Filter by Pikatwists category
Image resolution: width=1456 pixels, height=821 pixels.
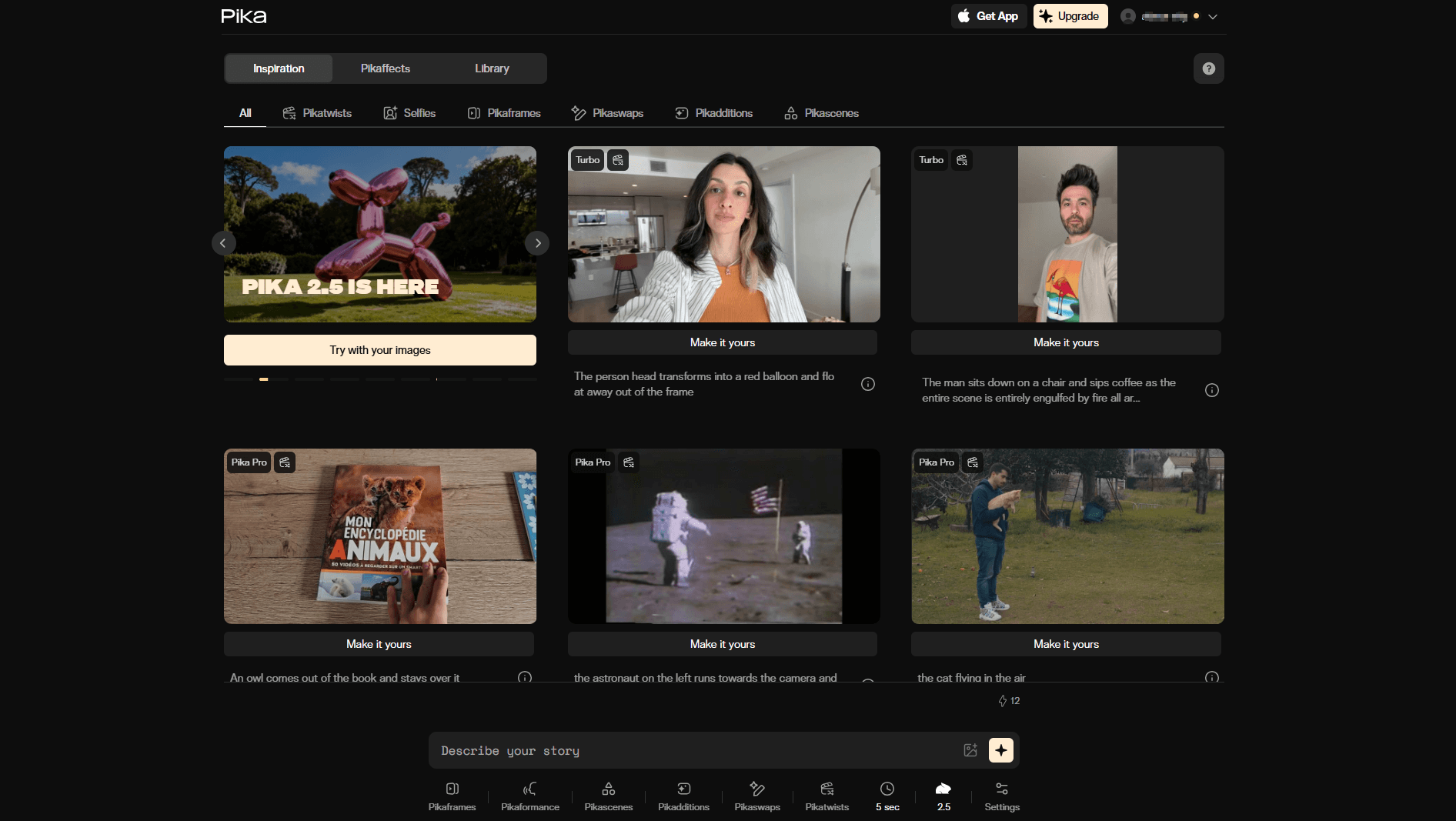point(317,113)
